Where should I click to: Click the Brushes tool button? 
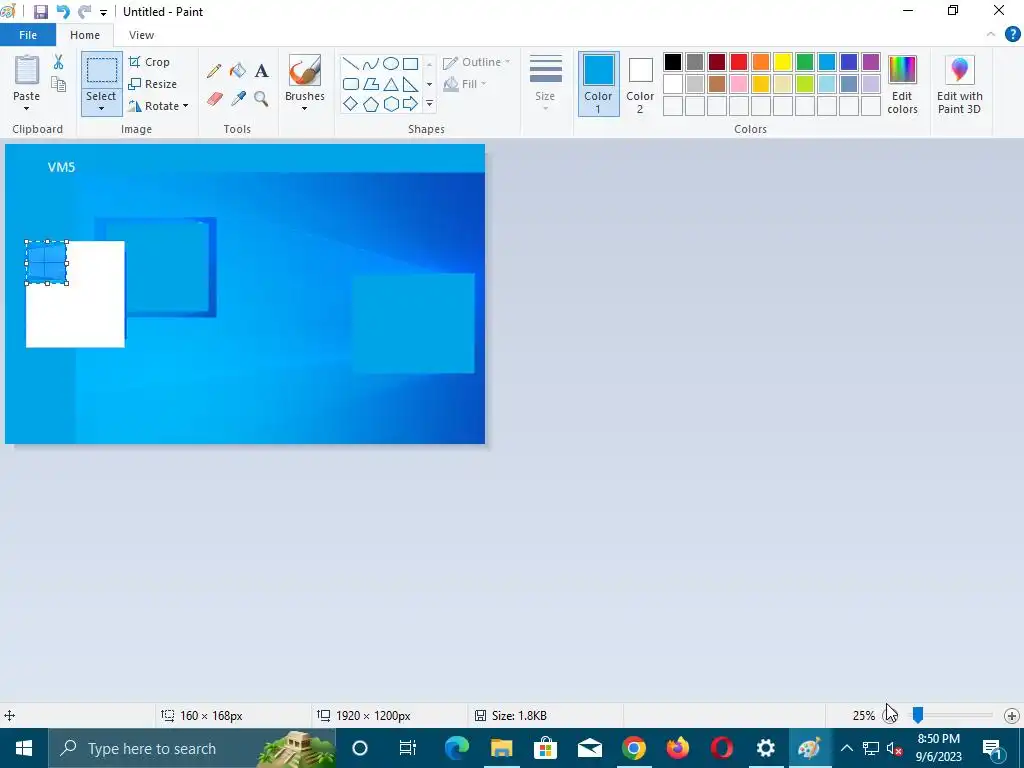click(x=305, y=71)
